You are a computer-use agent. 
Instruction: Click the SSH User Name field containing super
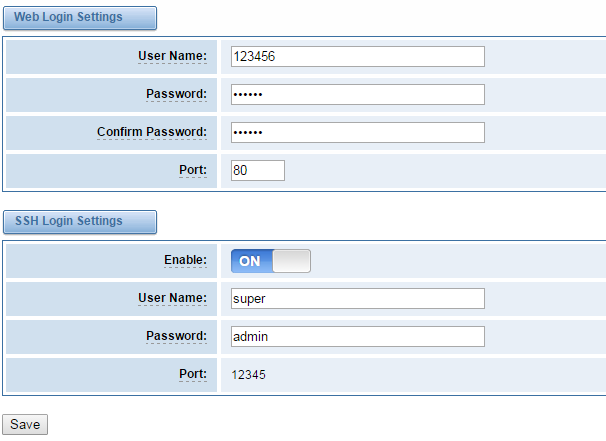coord(357,298)
